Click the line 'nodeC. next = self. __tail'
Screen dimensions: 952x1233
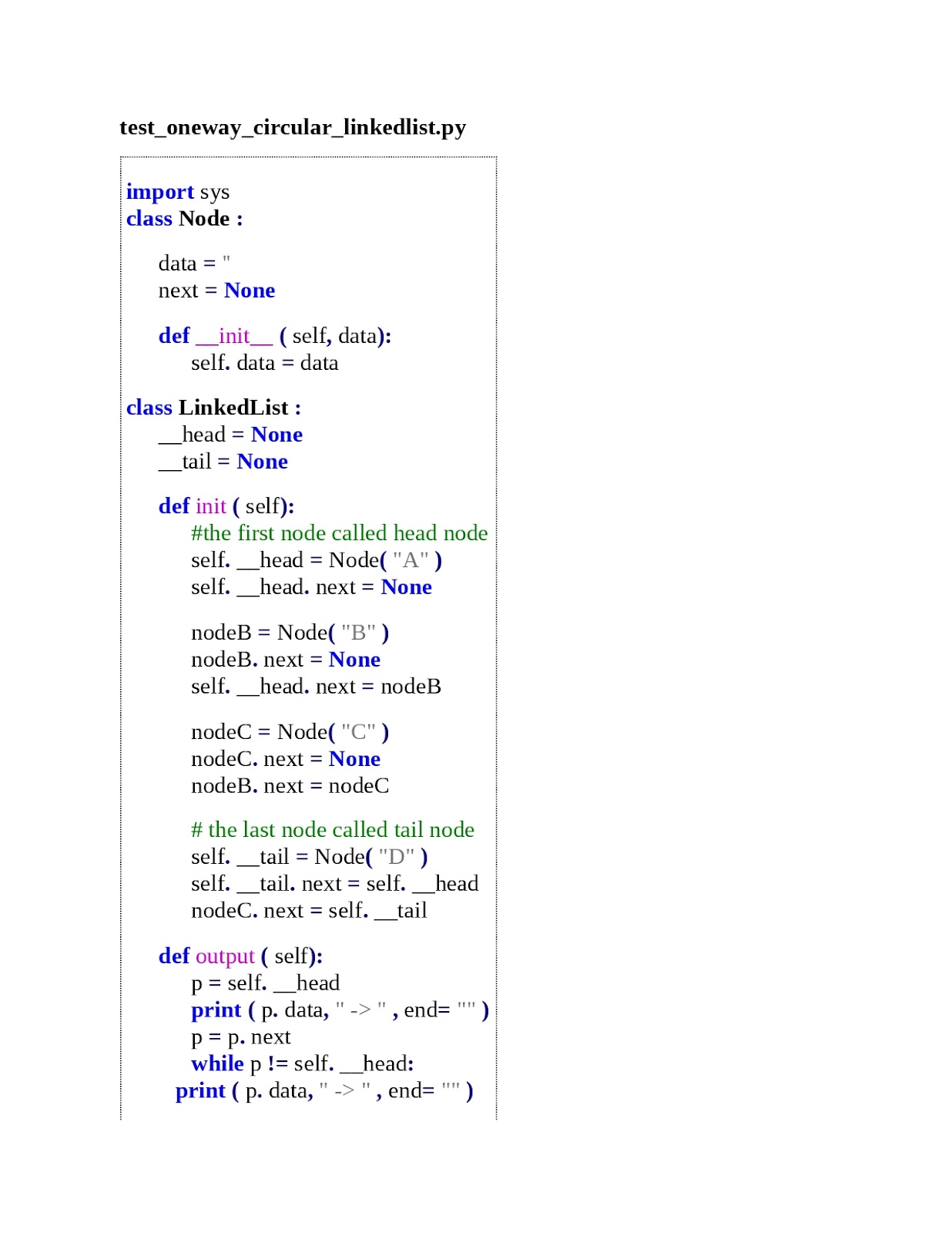click(x=309, y=911)
